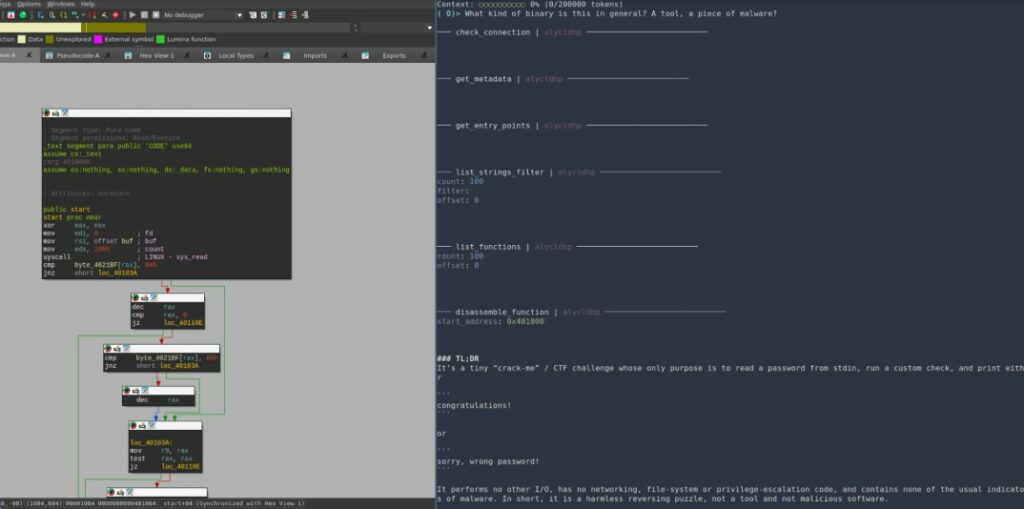
Task: Click the pause process icon in toolbar
Action: click(x=144, y=15)
